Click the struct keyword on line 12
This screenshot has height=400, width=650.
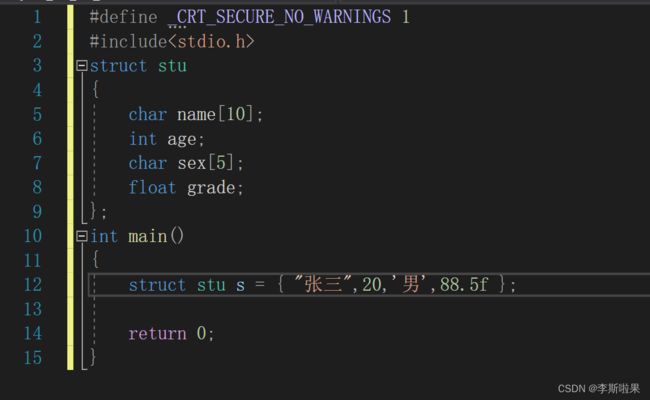[x=157, y=285]
